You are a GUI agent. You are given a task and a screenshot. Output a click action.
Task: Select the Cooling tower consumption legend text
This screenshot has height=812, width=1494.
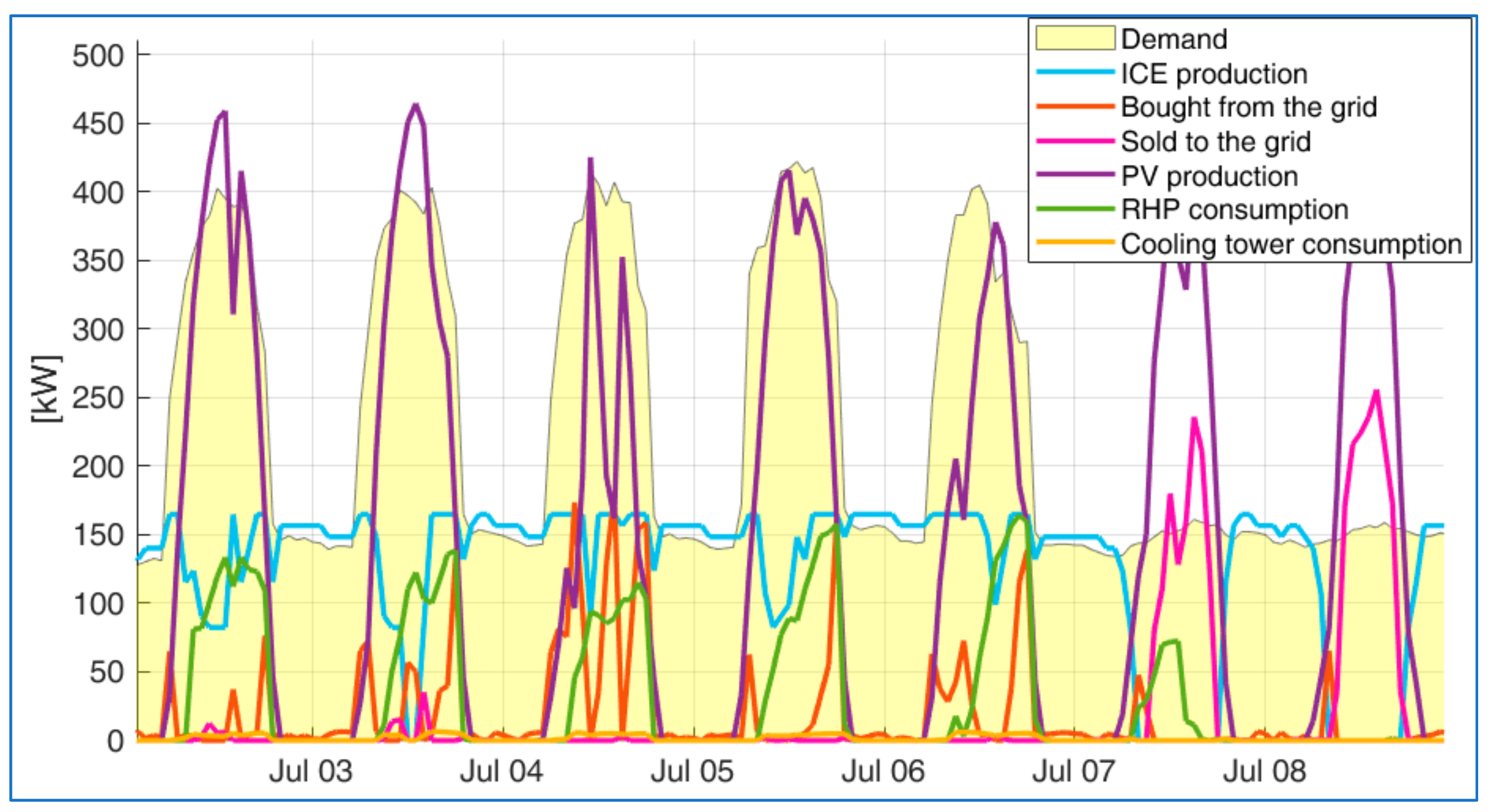[x=1291, y=244]
